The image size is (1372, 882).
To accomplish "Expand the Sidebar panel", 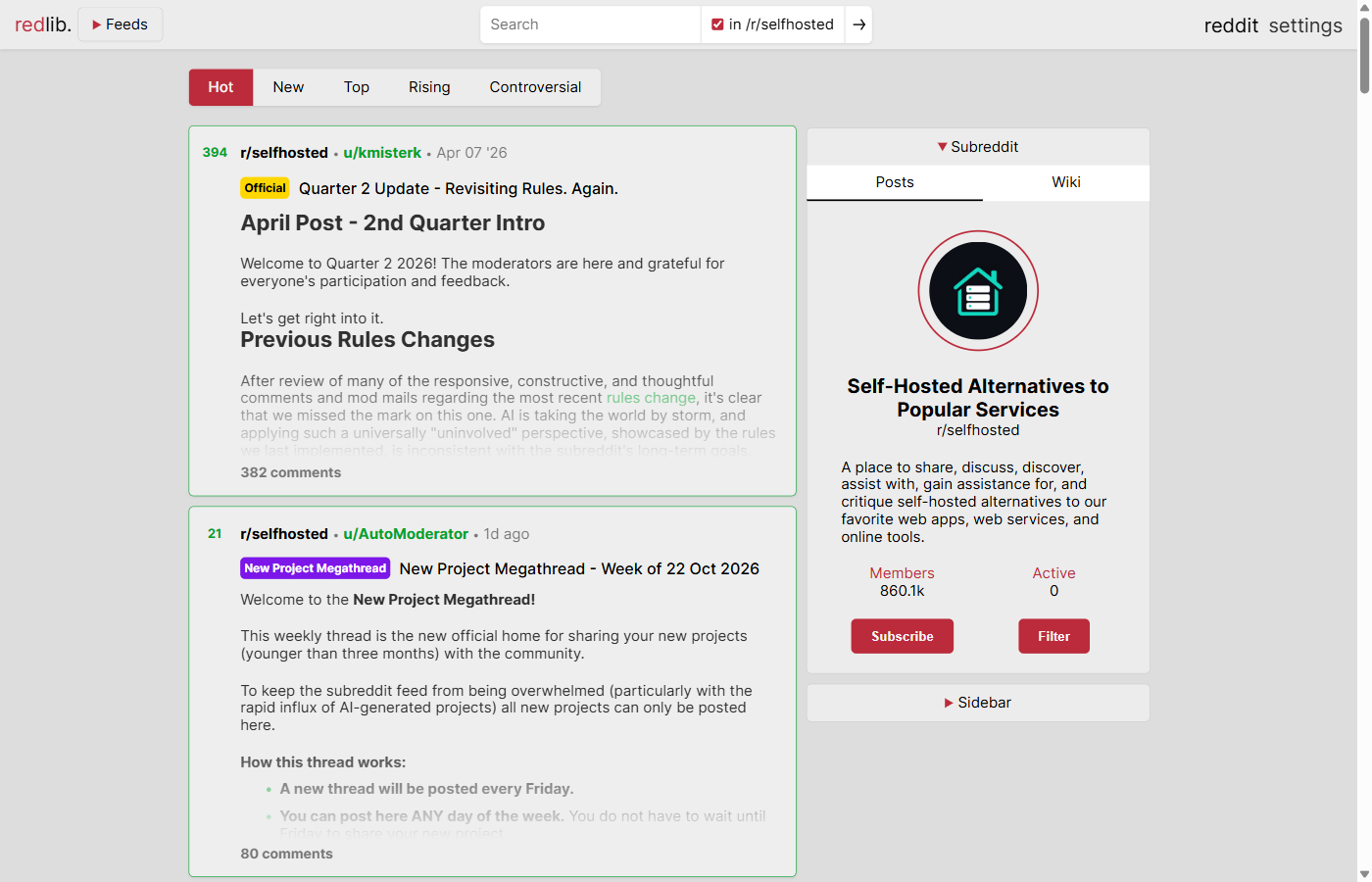I will [x=978, y=703].
